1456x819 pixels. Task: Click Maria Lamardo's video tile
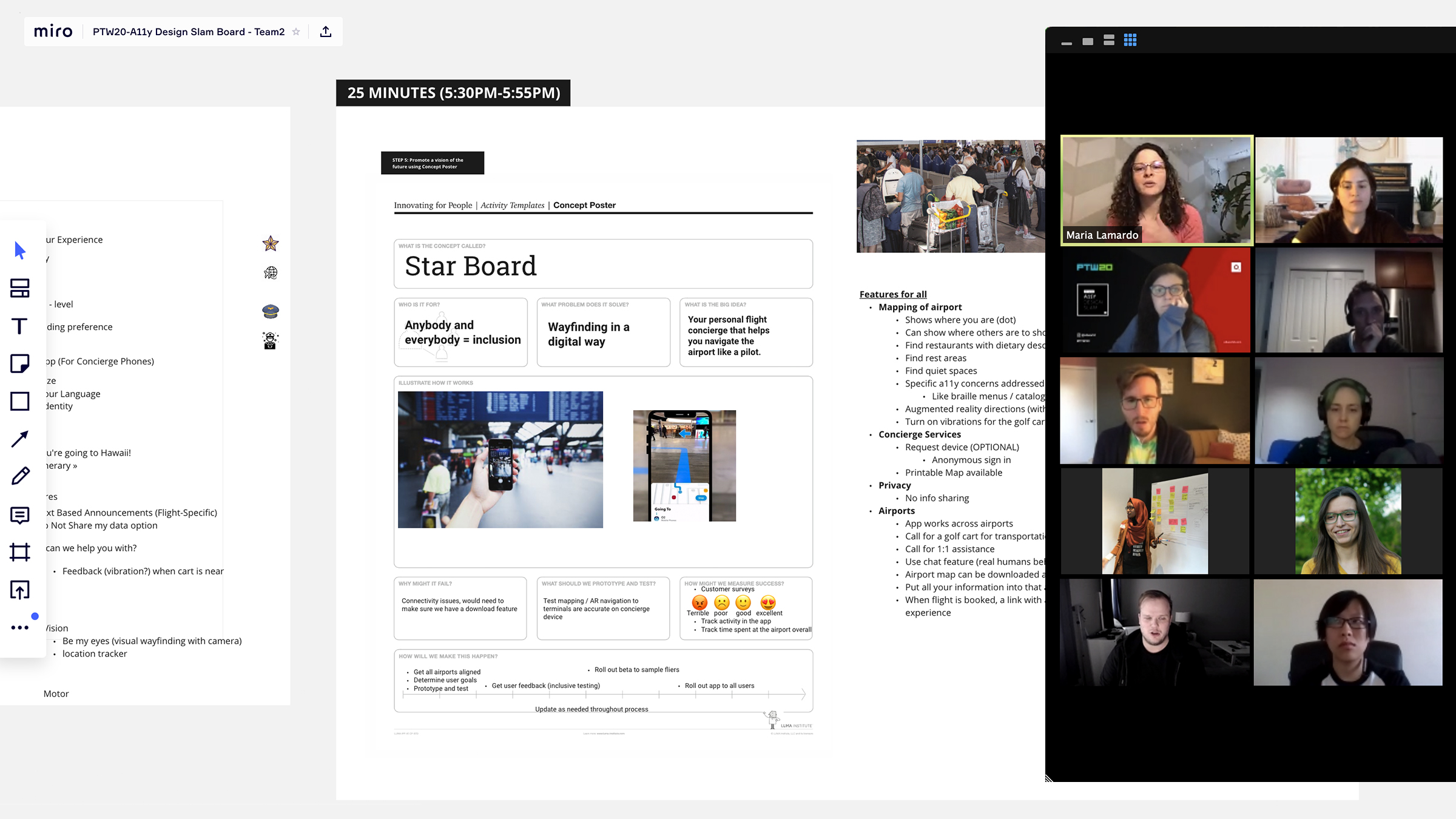coord(1156,190)
